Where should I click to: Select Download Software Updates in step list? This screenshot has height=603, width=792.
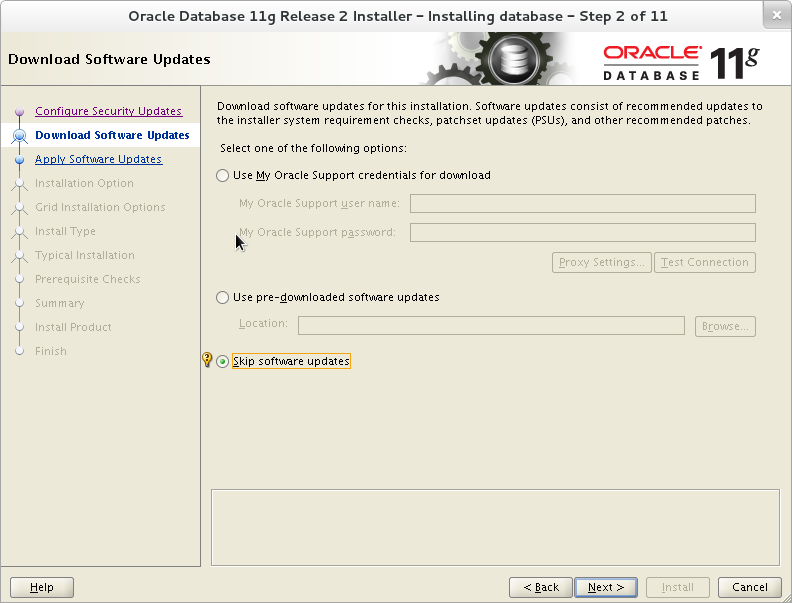coord(112,135)
